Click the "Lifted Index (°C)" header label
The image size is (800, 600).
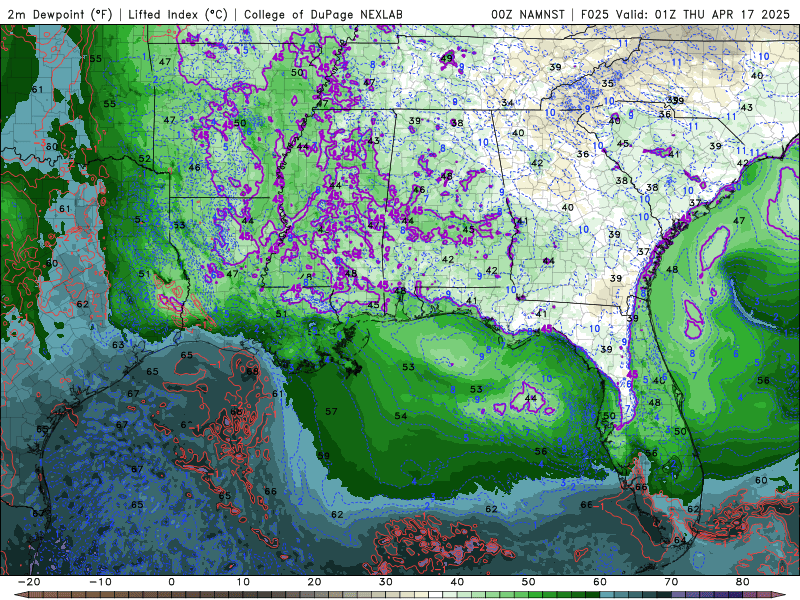pos(178,15)
